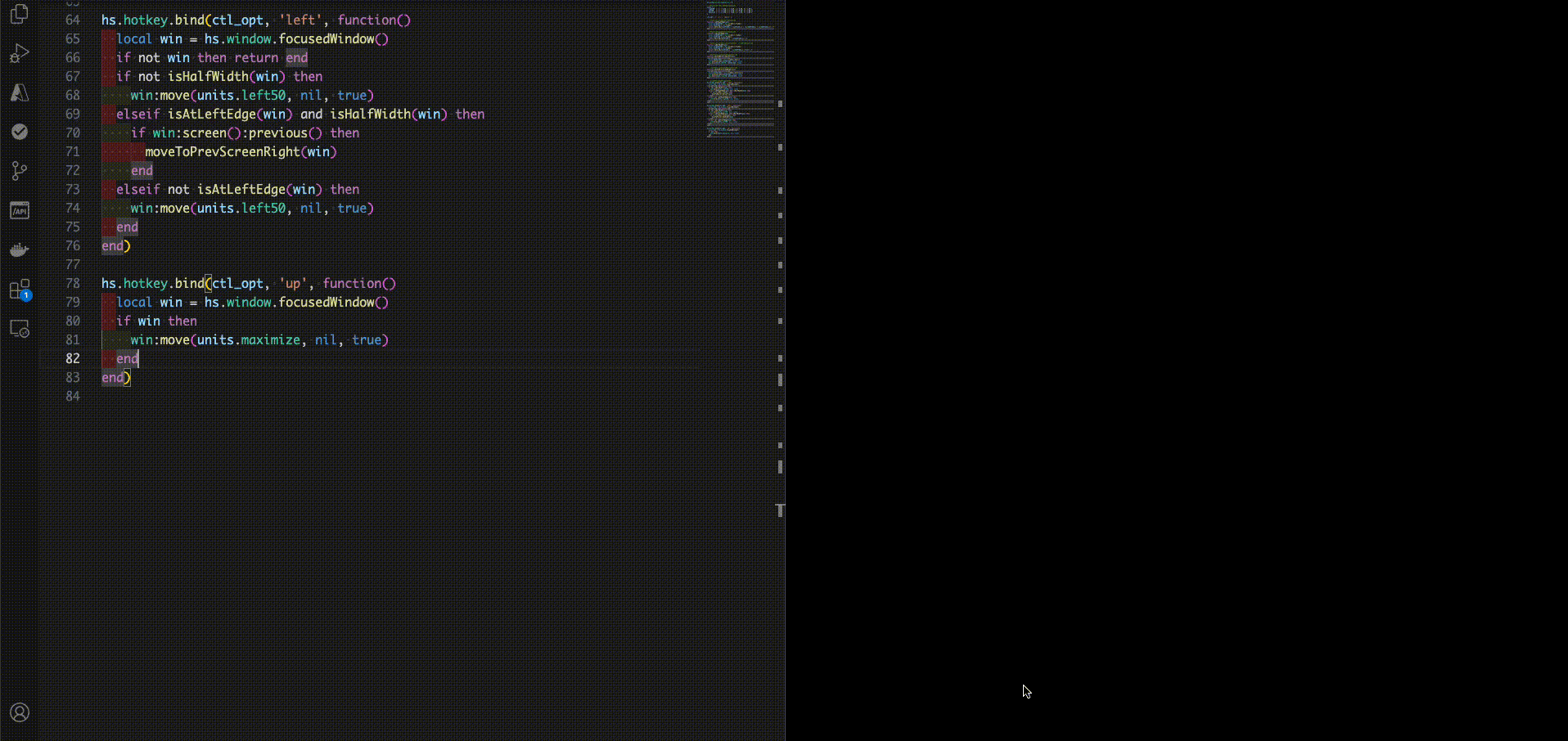This screenshot has width=1568, height=741.
Task: Open the circled checkmark view in activity bar
Action: click(20, 132)
